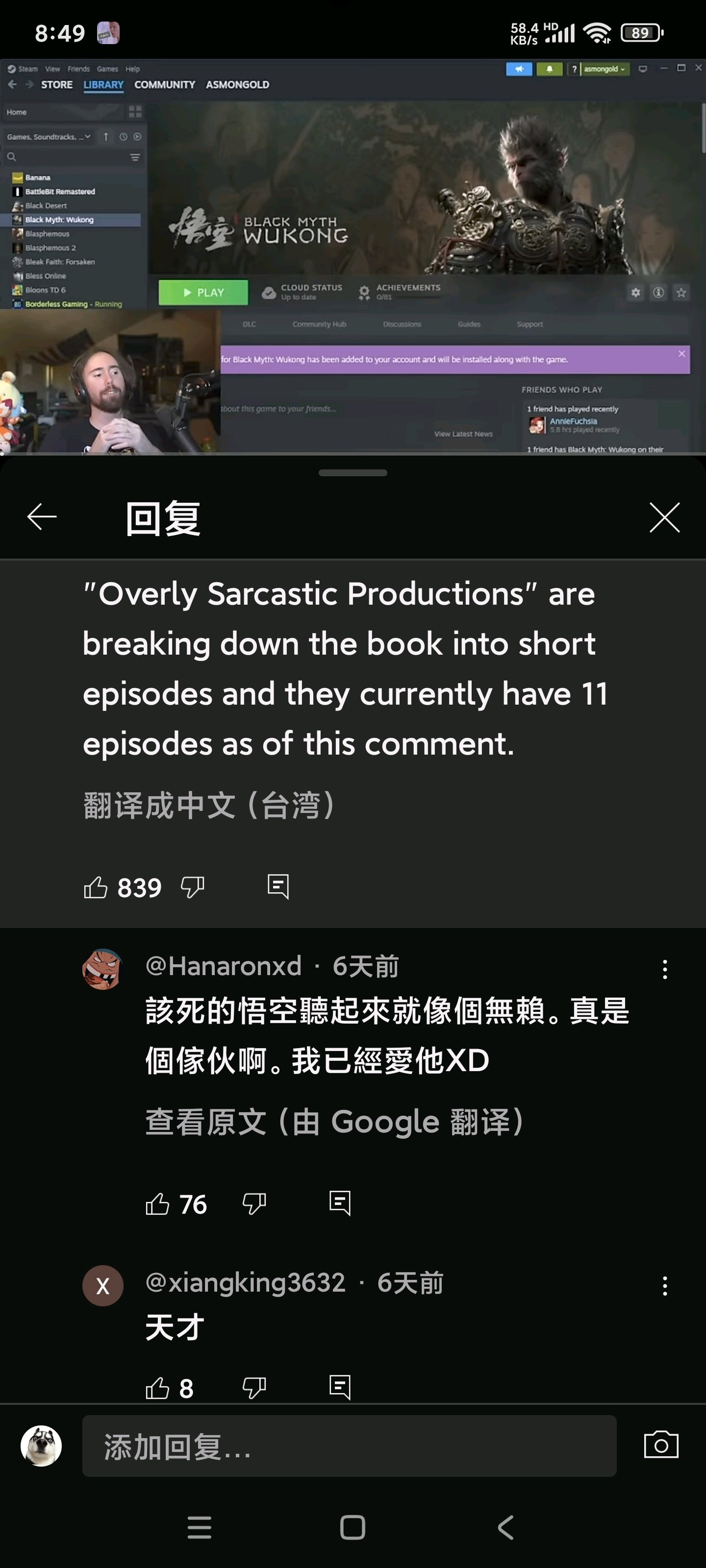Tap the sheet's top handle to expand the panel
This screenshot has height=1568, width=706.
[353, 473]
